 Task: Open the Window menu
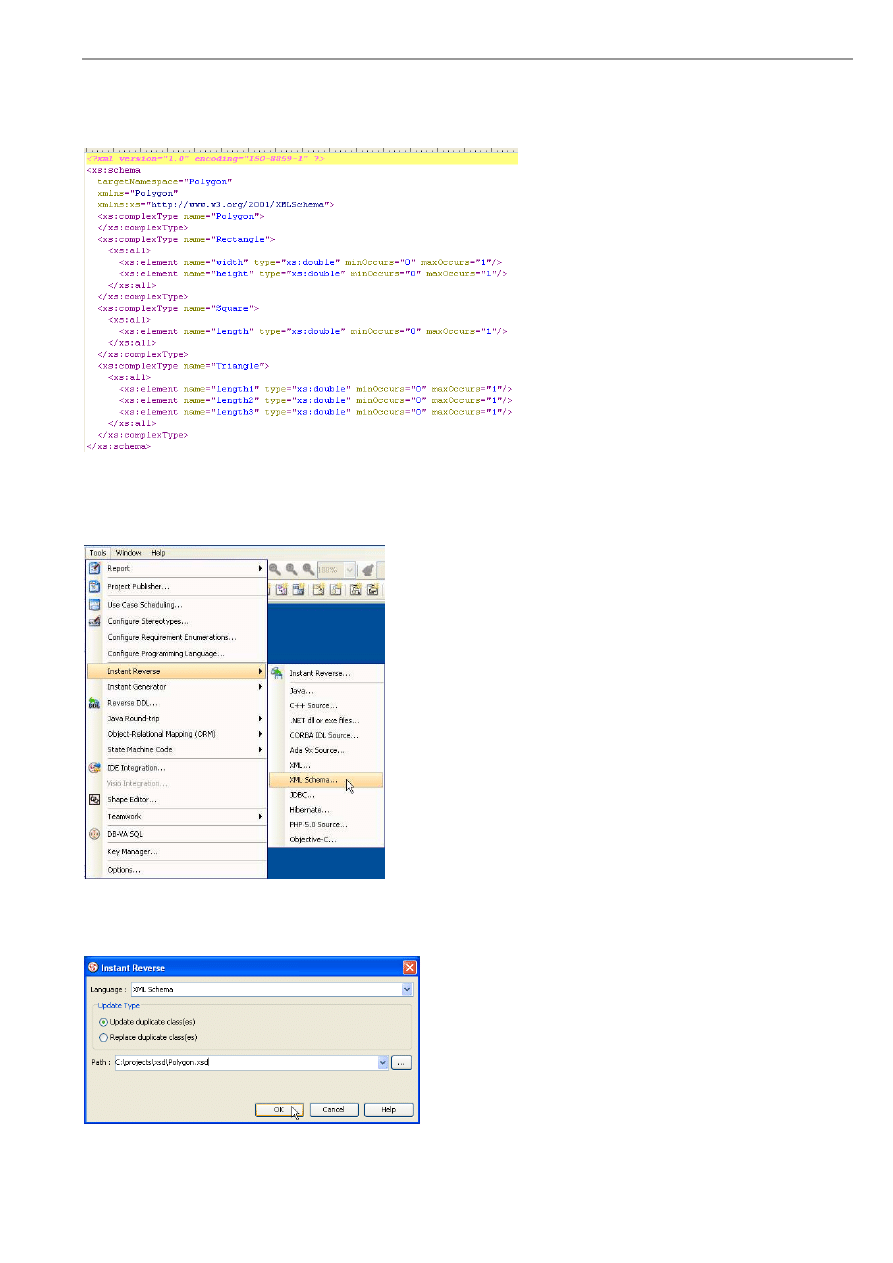tap(128, 552)
